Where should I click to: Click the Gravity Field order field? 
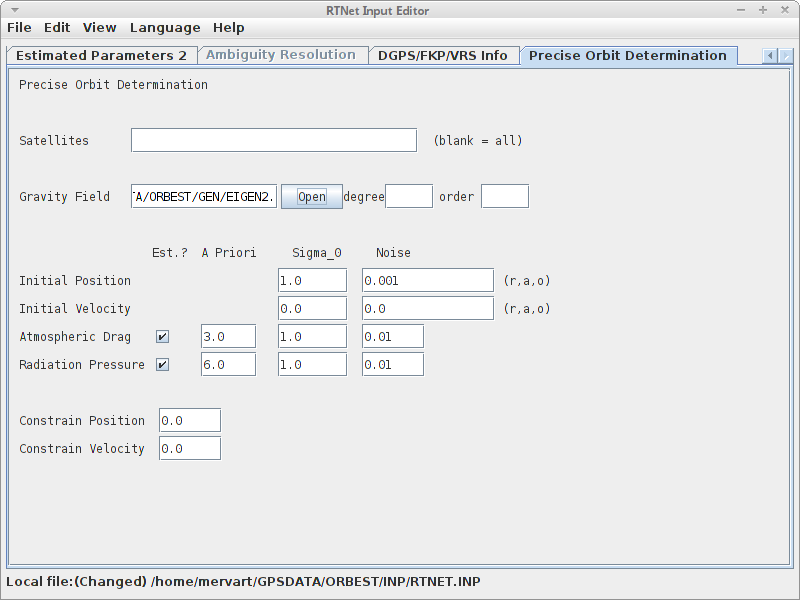point(504,197)
